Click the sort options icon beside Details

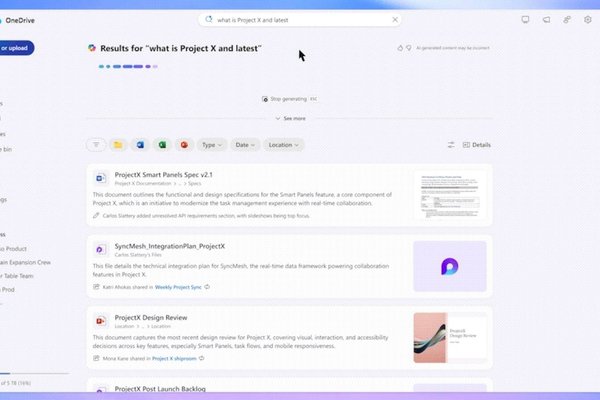pos(451,145)
